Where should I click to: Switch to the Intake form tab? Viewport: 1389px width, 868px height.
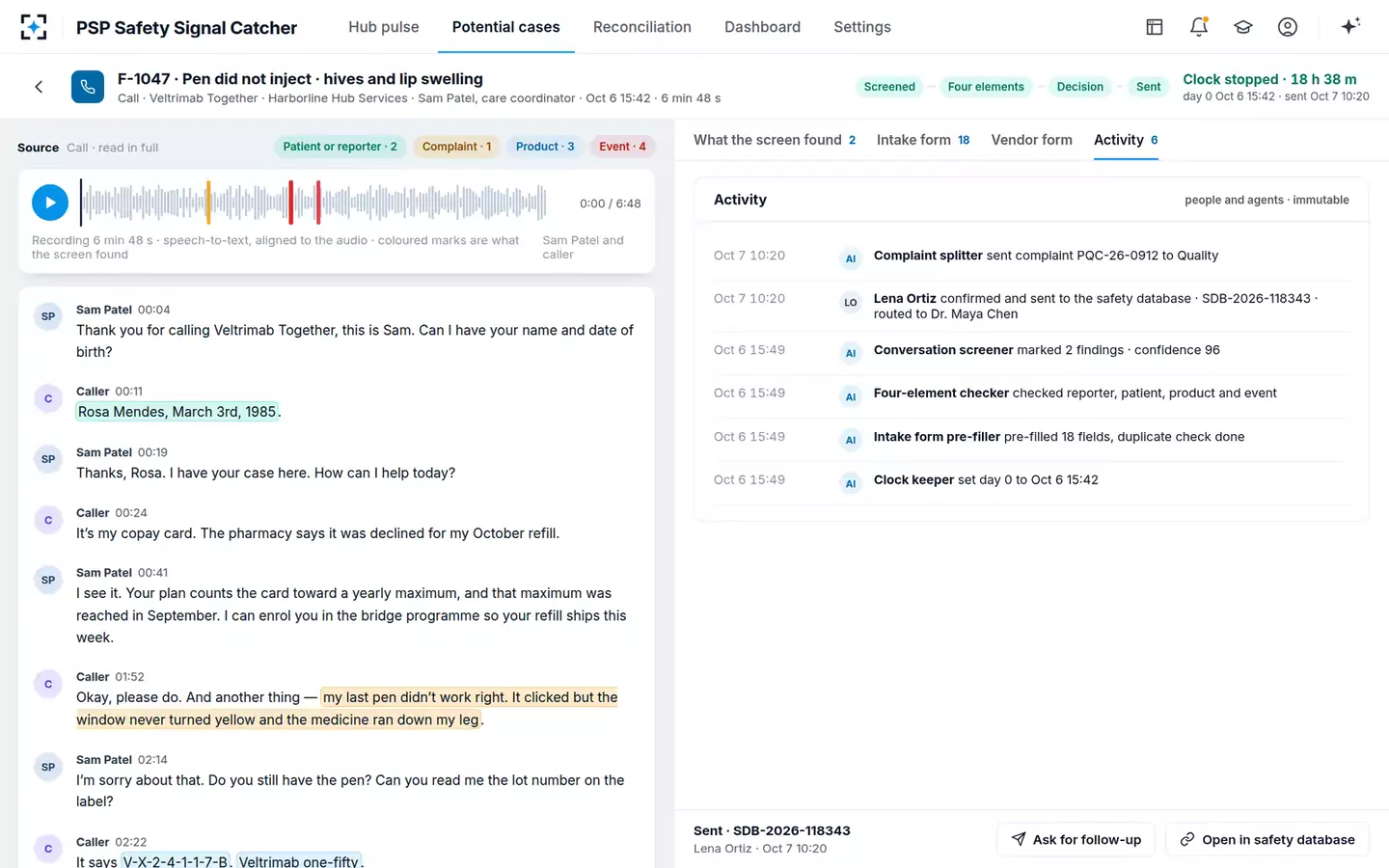tap(923, 140)
